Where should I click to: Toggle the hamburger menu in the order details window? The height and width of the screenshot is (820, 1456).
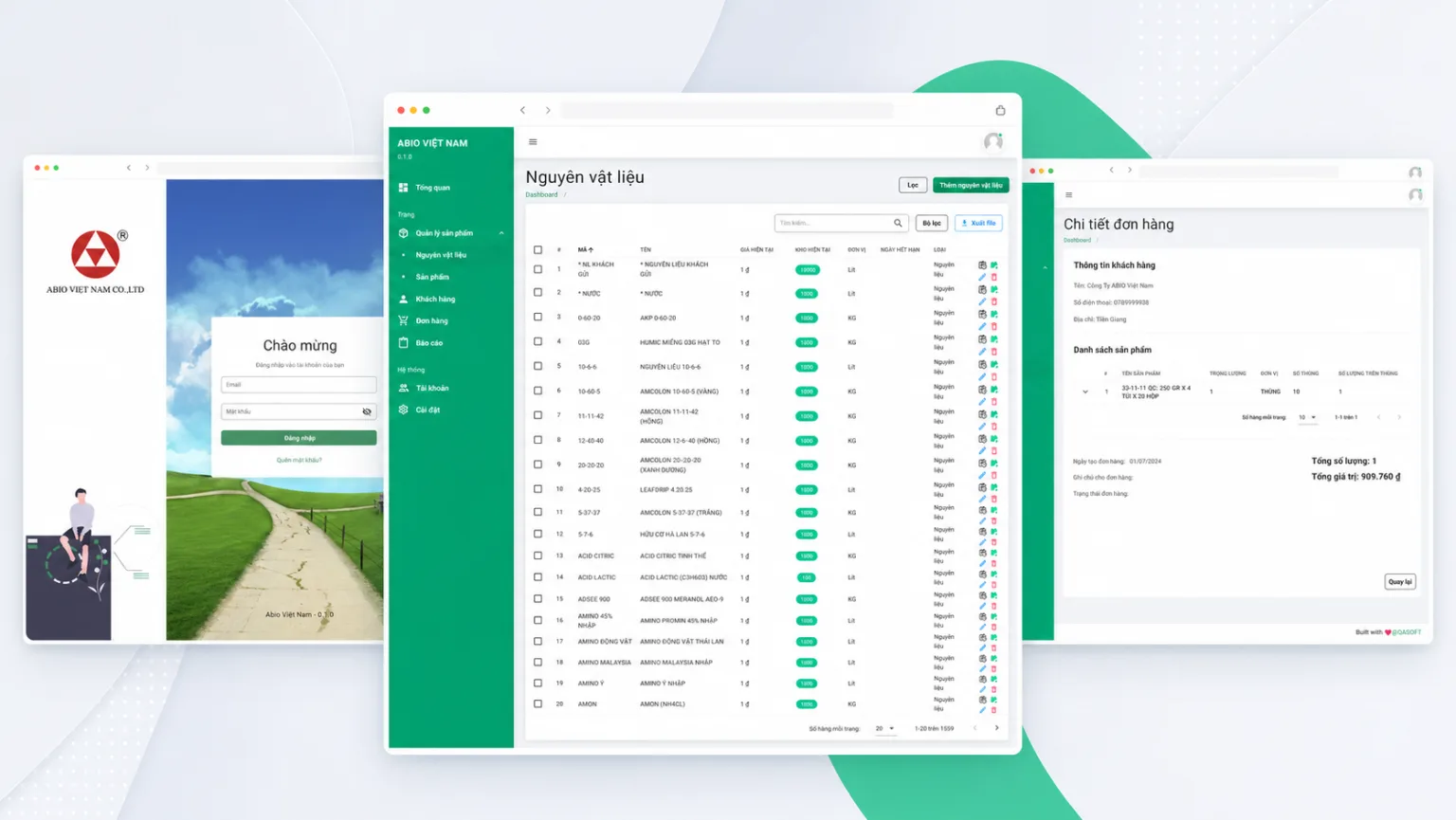(1068, 195)
